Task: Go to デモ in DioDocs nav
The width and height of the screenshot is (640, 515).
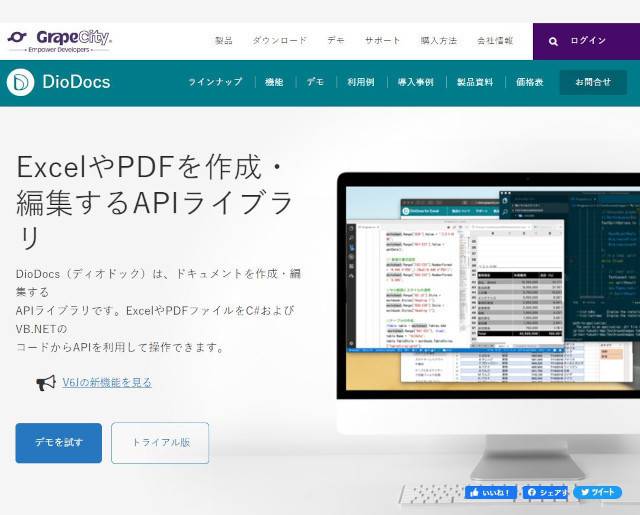Action: click(x=316, y=82)
